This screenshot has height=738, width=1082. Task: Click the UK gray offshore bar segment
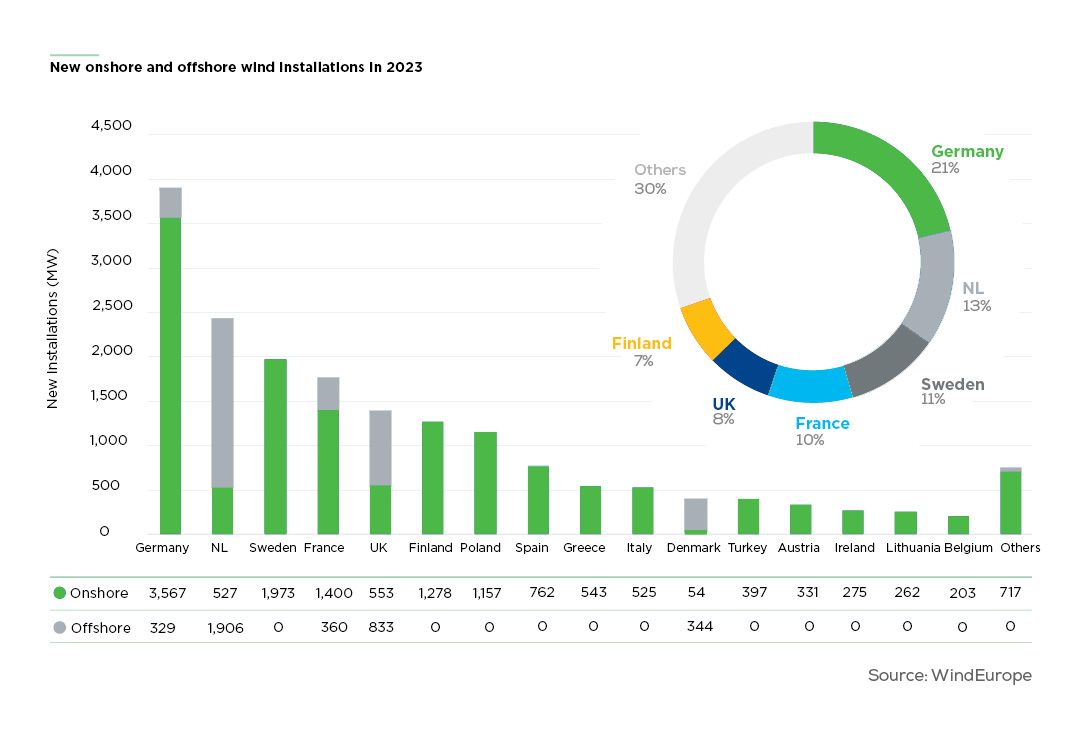tap(380, 448)
